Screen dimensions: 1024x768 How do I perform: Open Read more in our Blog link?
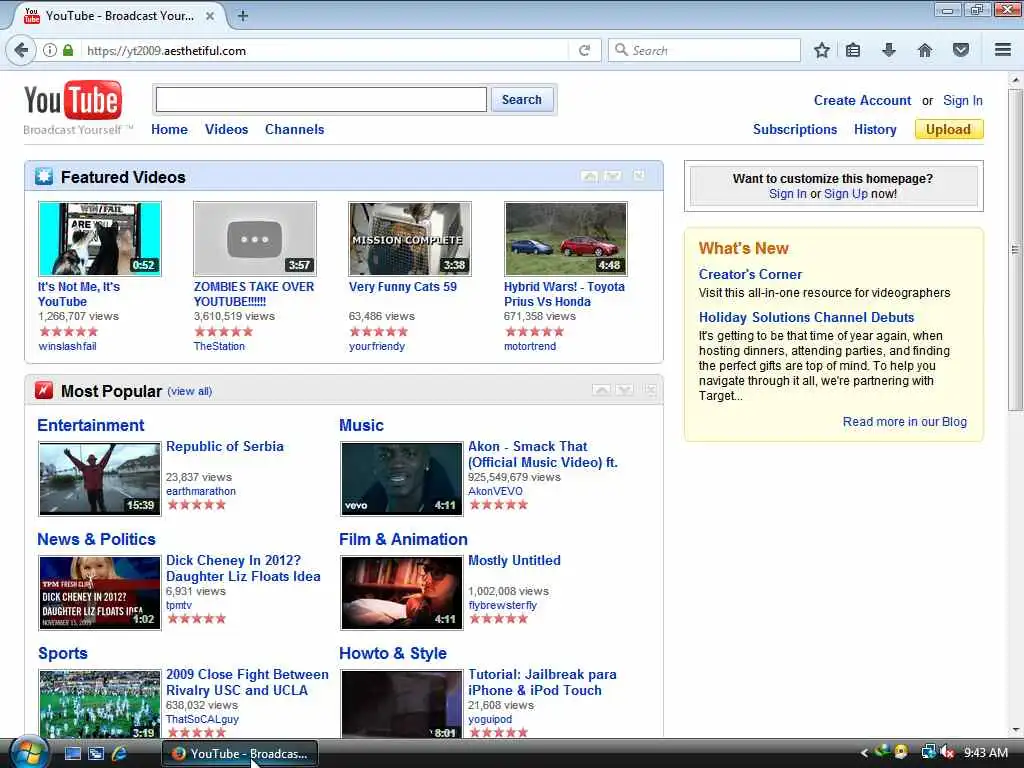click(x=904, y=422)
